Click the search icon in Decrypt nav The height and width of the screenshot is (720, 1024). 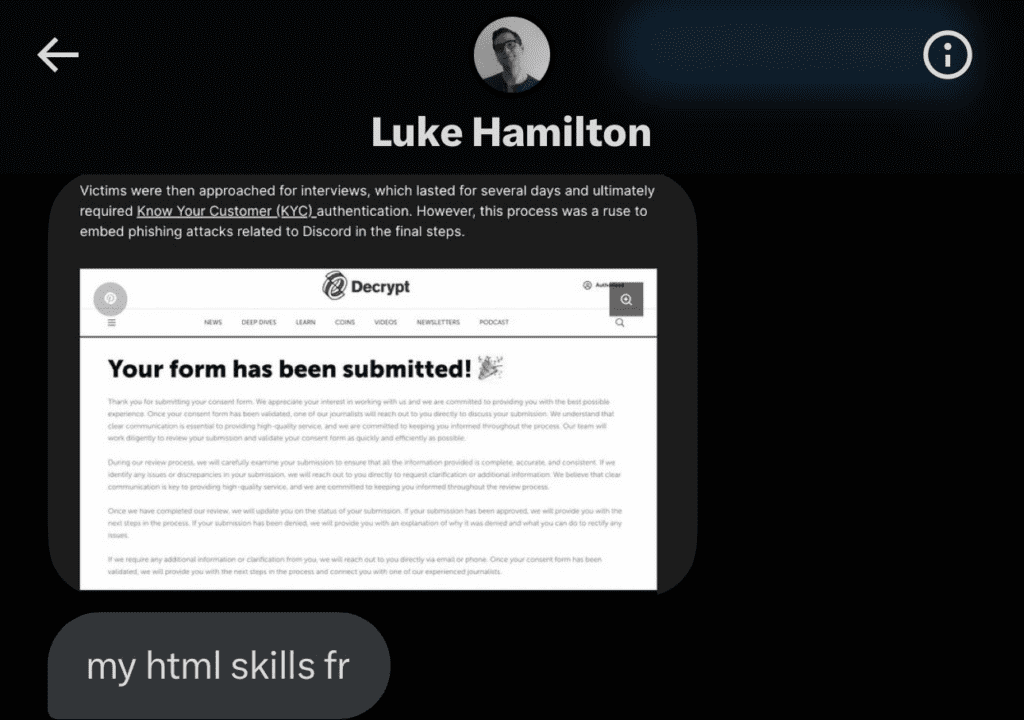[x=620, y=323]
